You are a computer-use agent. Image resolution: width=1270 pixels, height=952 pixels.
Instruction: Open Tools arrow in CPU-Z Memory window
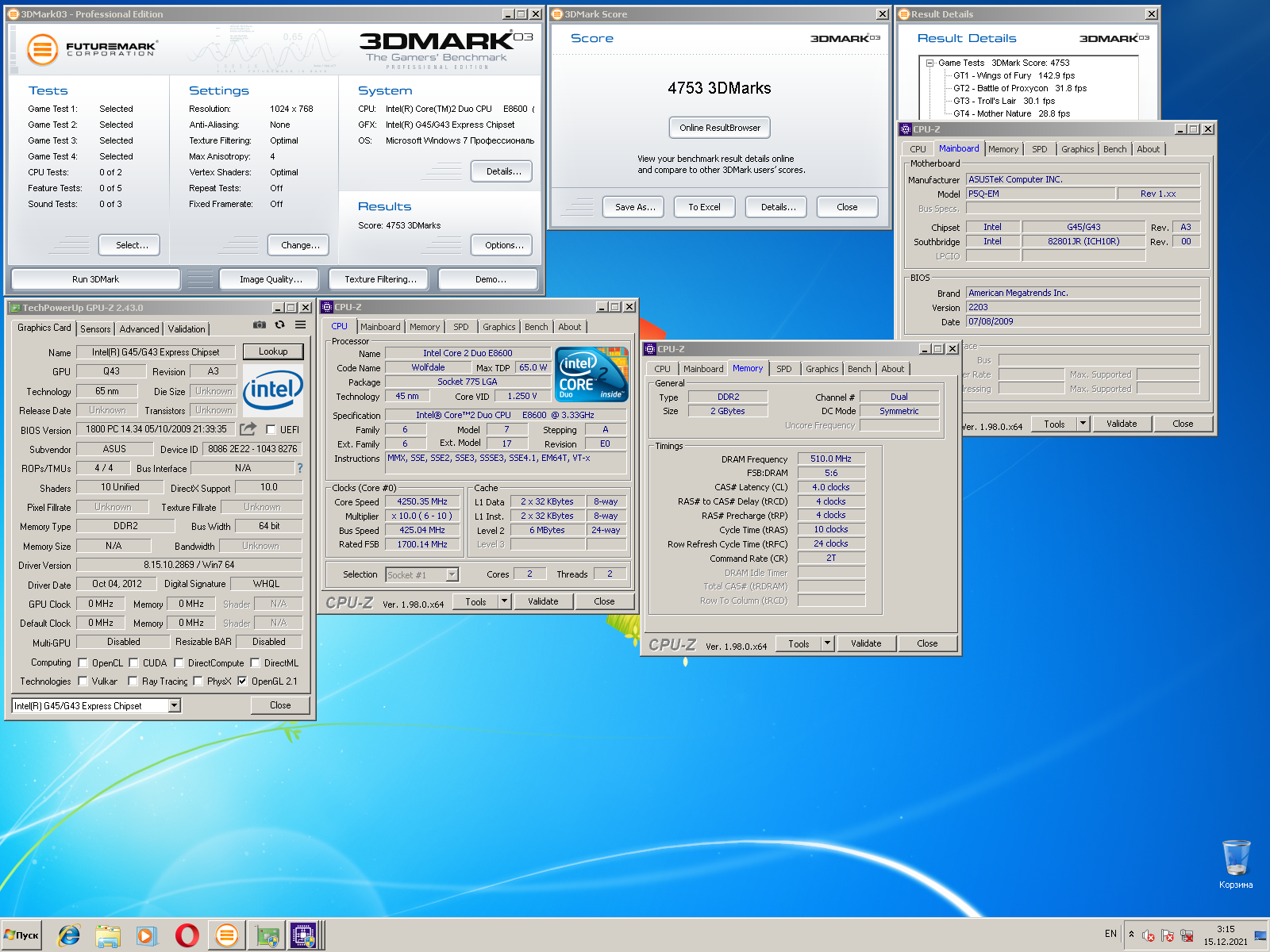pyautogui.click(x=827, y=643)
